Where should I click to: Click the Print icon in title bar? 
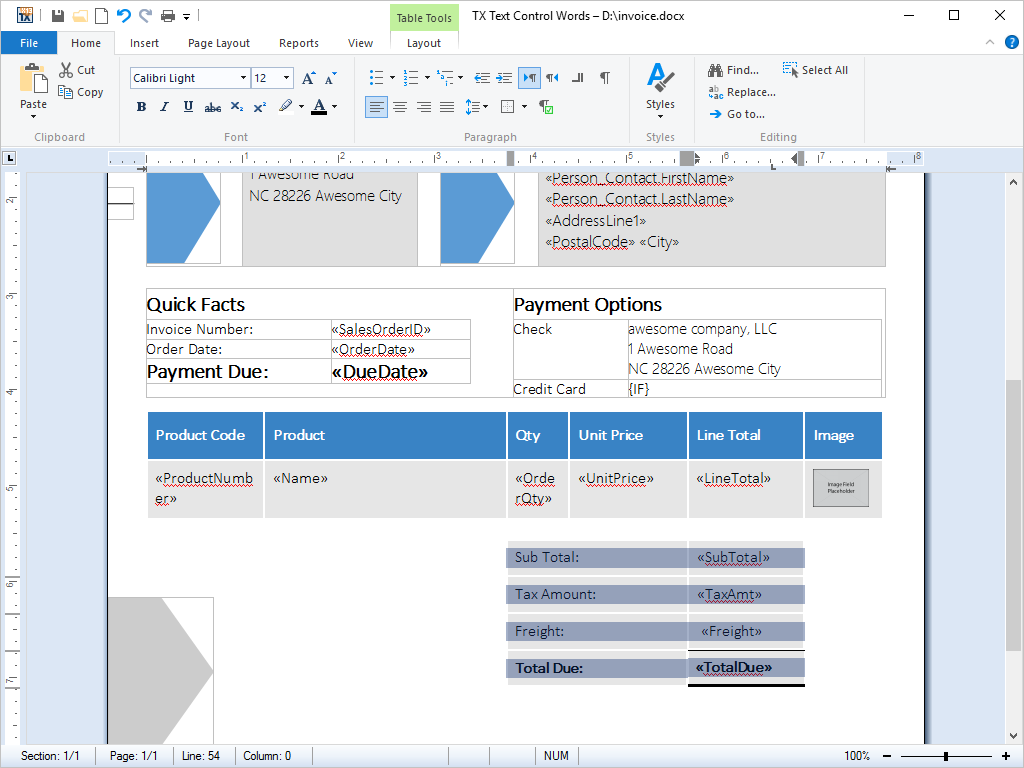tap(168, 16)
